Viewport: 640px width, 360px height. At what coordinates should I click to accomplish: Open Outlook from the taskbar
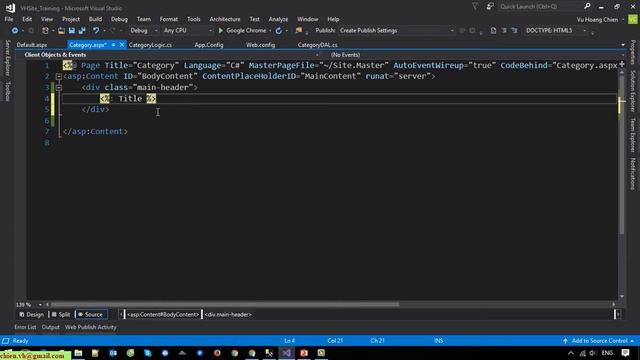[113, 353]
